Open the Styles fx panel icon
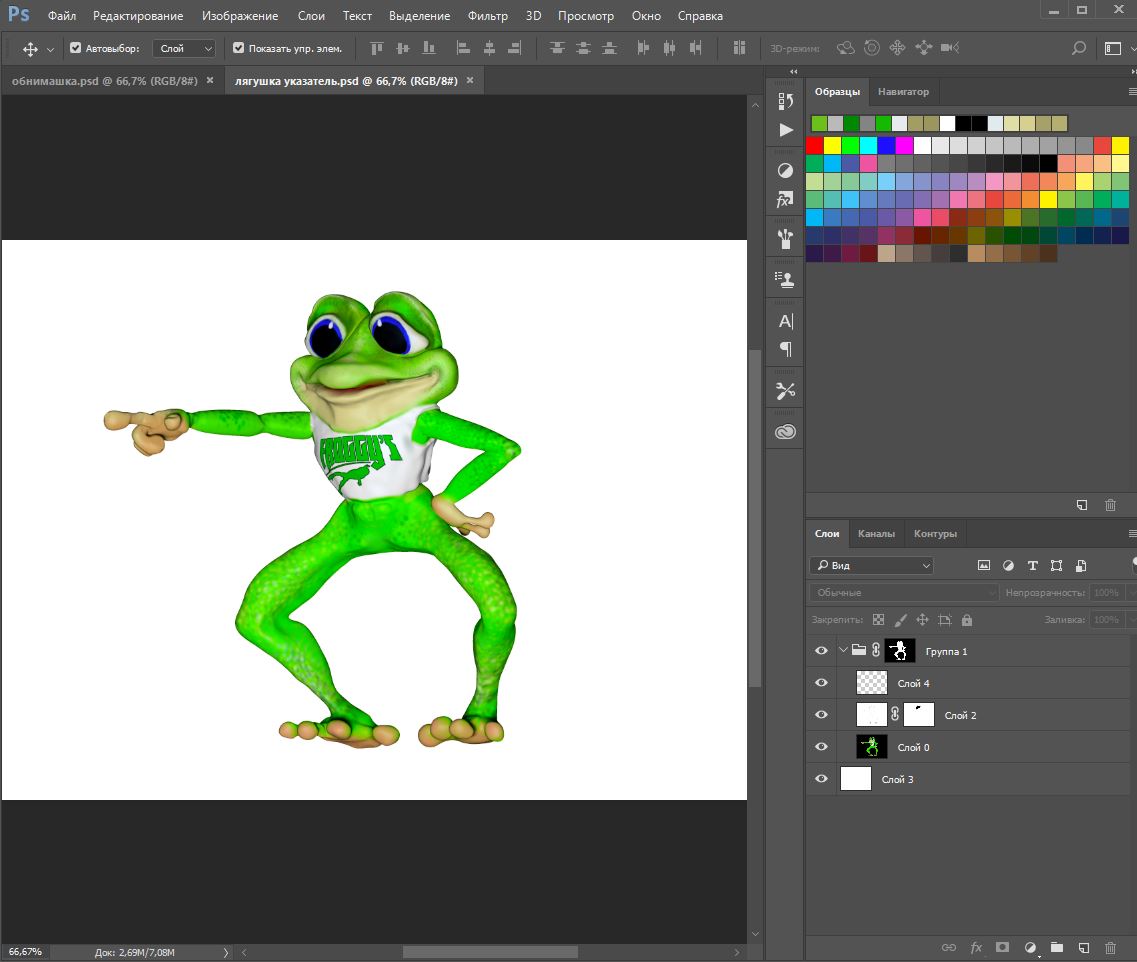The image size is (1137, 962). (786, 200)
